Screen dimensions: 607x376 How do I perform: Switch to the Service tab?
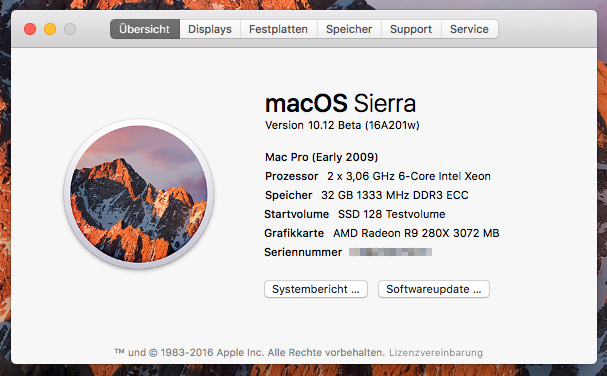[470, 29]
